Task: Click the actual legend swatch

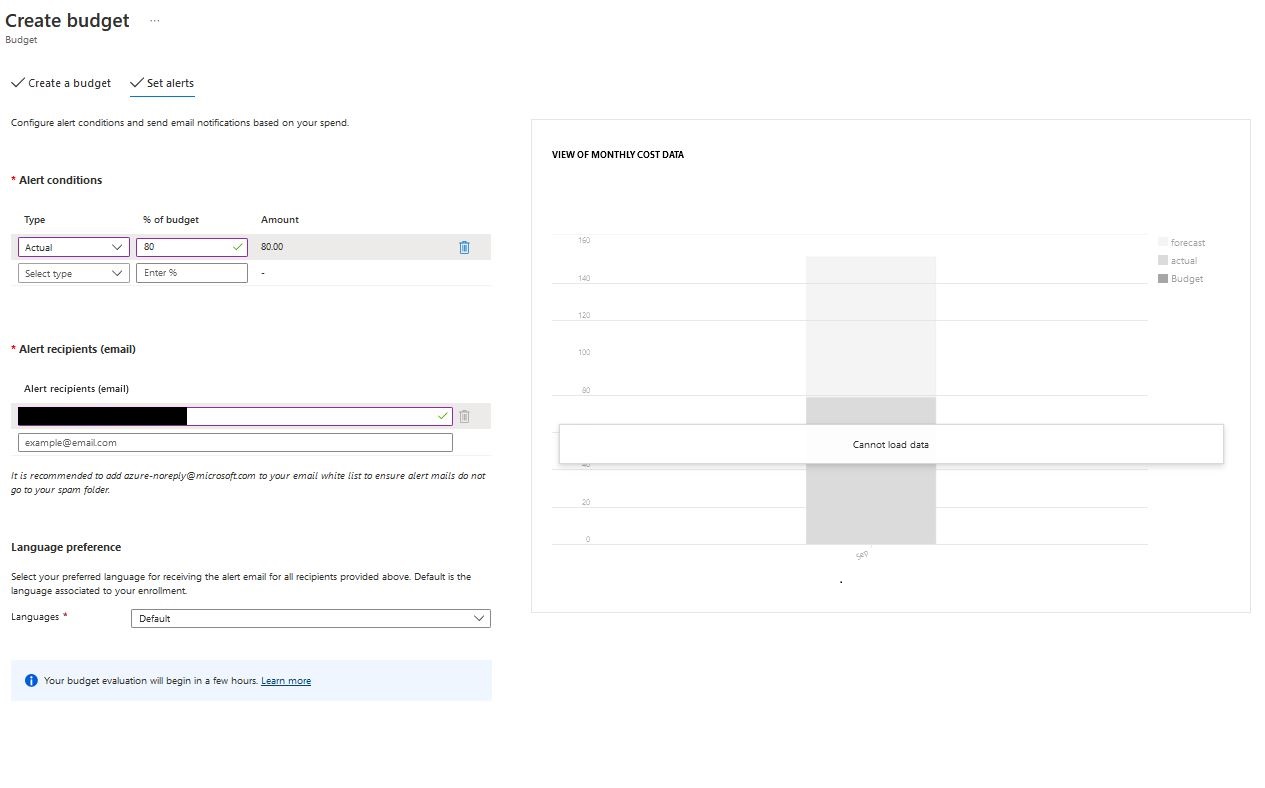Action: [x=1163, y=260]
